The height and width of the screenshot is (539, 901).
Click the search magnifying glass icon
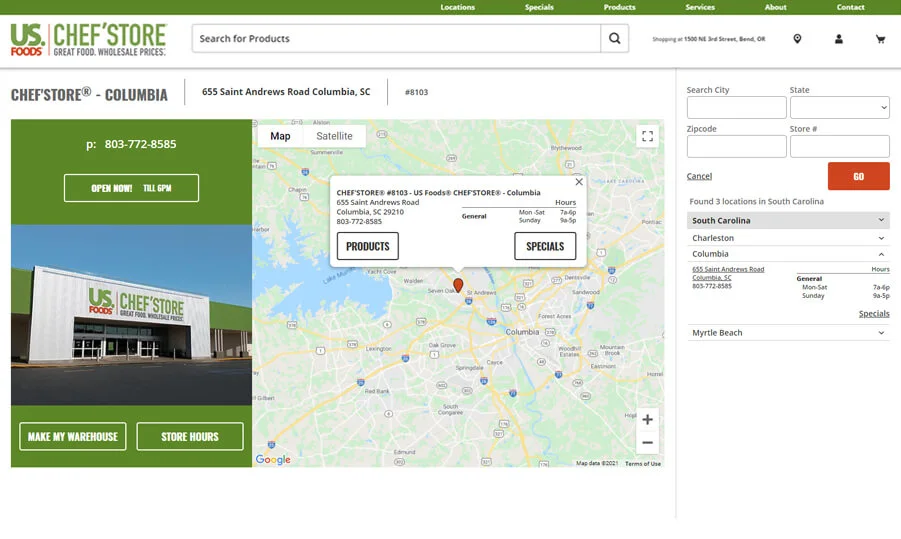(614, 39)
